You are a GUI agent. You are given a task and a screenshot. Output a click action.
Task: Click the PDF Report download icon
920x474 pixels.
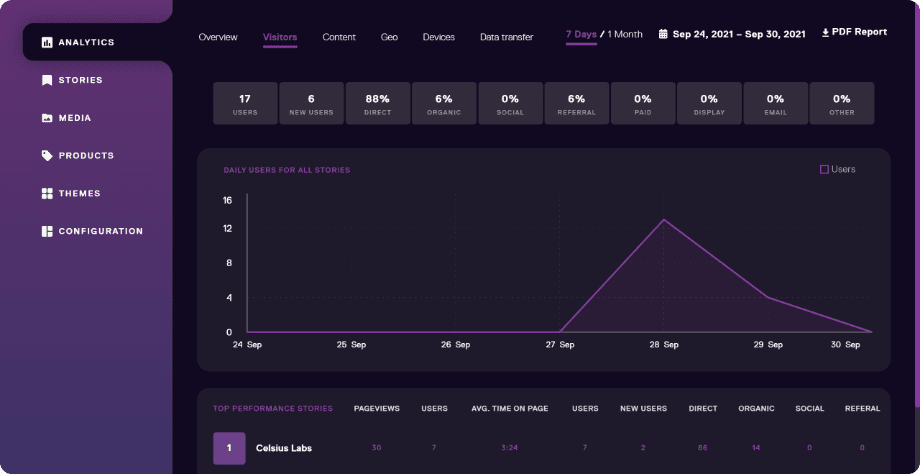[825, 32]
